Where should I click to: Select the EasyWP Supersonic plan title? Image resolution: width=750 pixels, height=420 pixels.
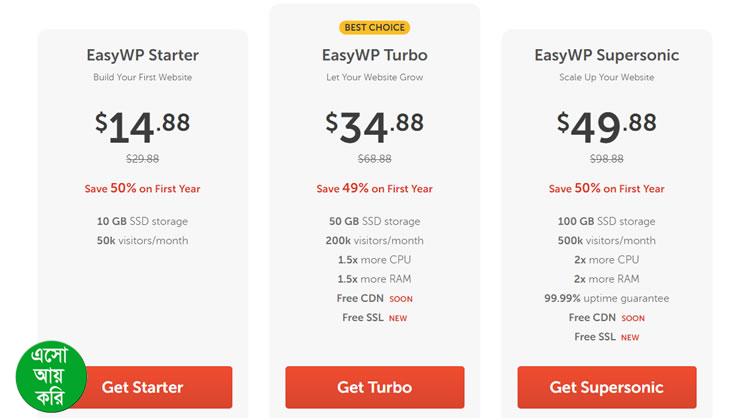click(606, 55)
